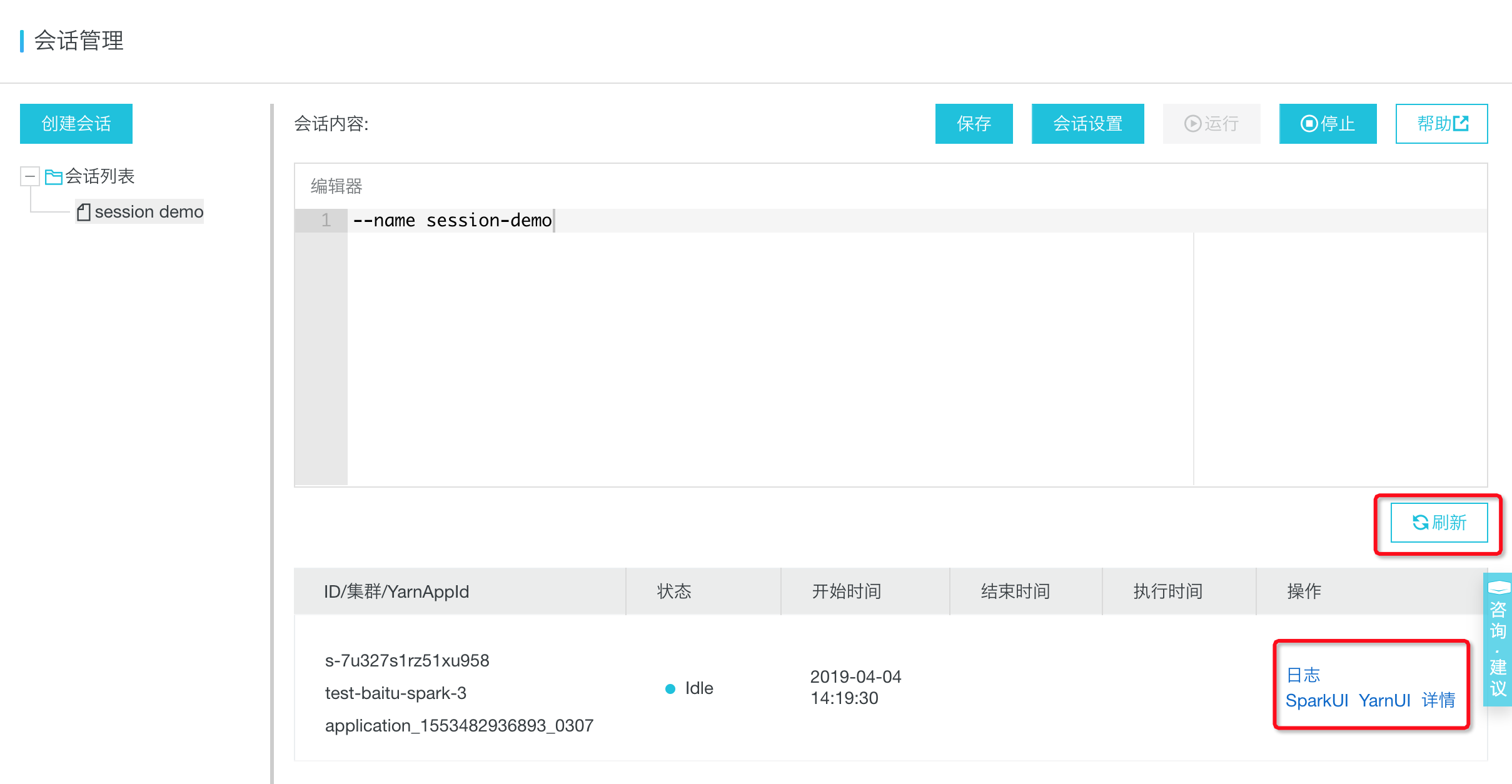The height and width of the screenshot is (784, 1512).
Task: Click the 创建会话 button
Action: point(76,124)
